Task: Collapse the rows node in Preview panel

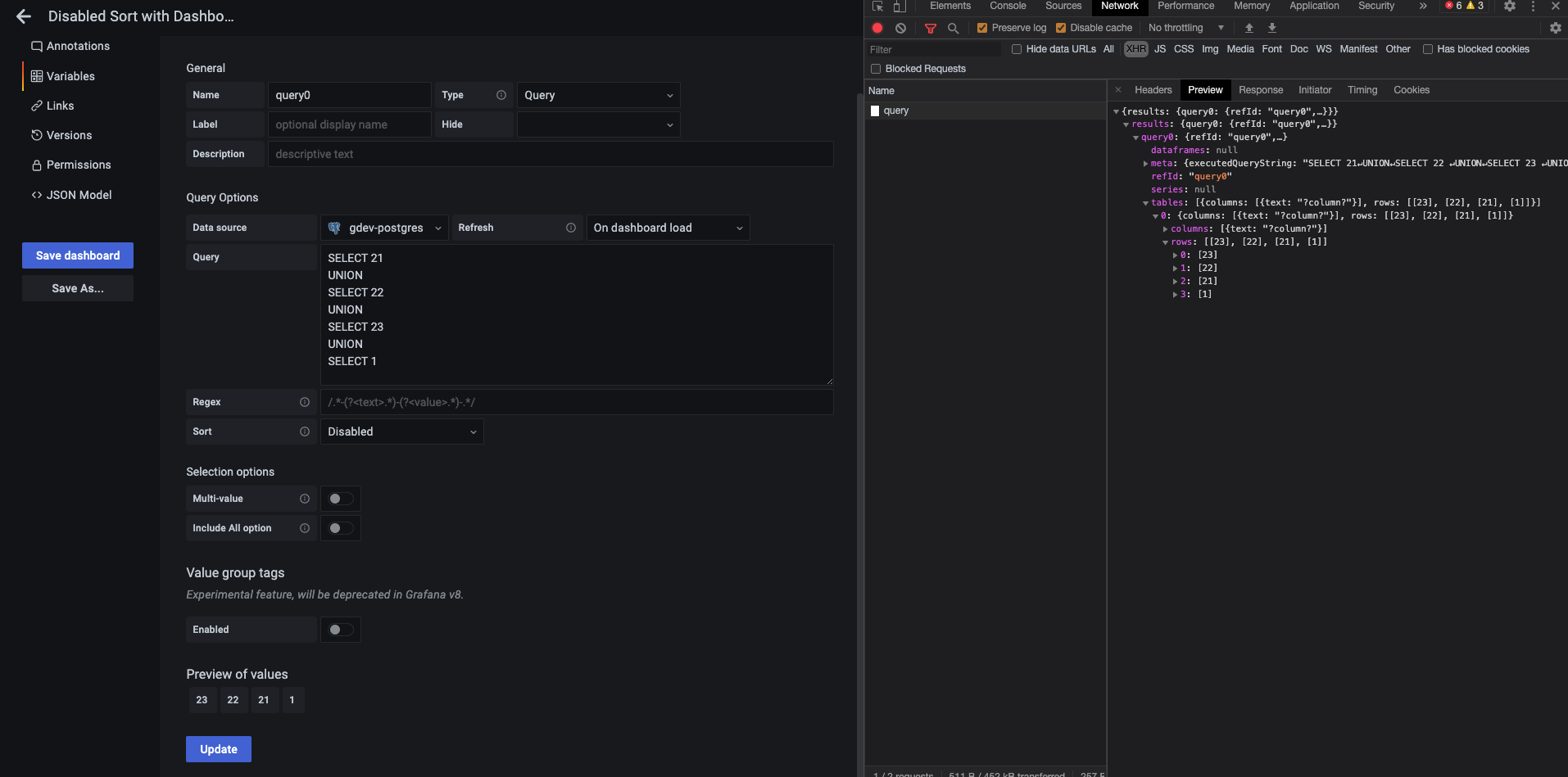Action: click(x=1167, y=242)
